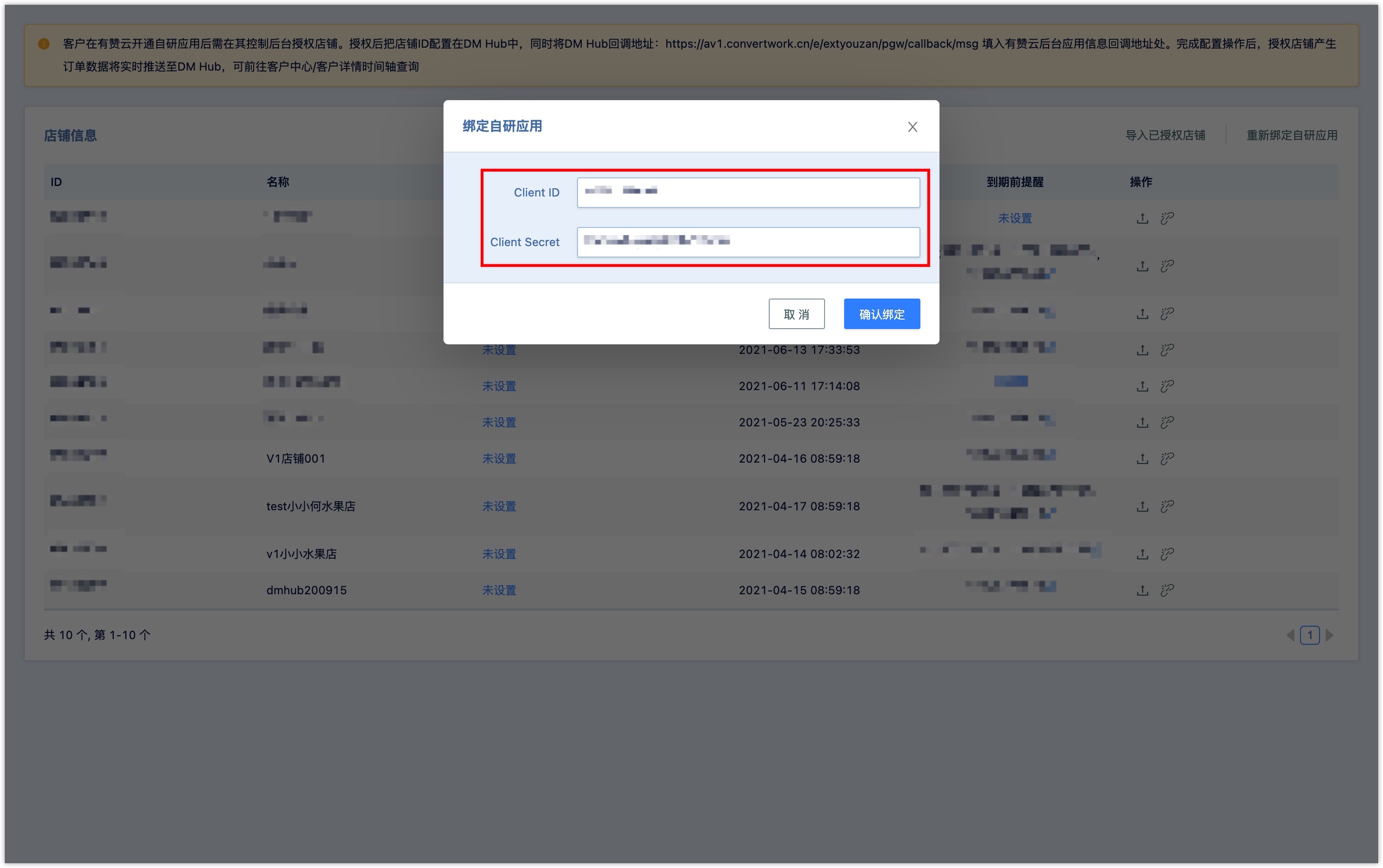Click the ID column header
Image resolution: width=1383 pixels, height=868 pixels.
point(56,182)
